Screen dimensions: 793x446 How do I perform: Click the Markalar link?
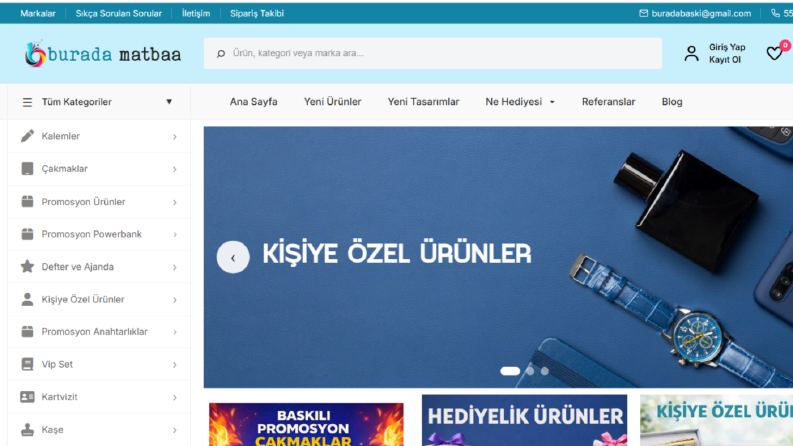tap(38, 13)
